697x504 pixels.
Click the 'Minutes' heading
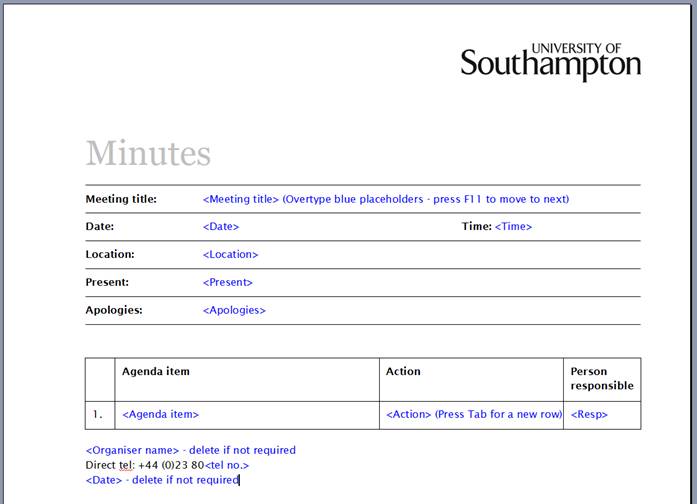pyautogui.click(x=148, y=153)
